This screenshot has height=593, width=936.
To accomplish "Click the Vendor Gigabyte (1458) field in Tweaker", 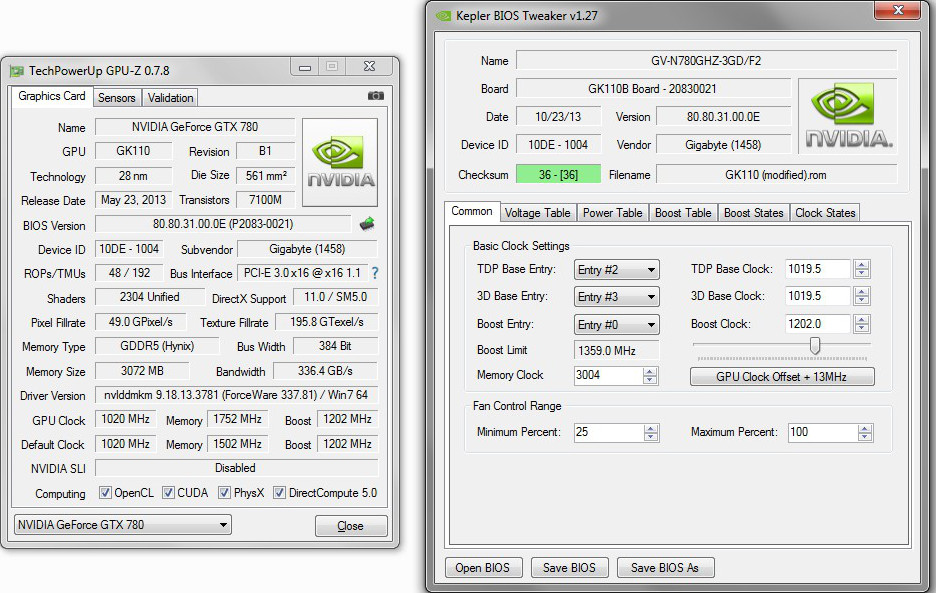I will (723, 145).
